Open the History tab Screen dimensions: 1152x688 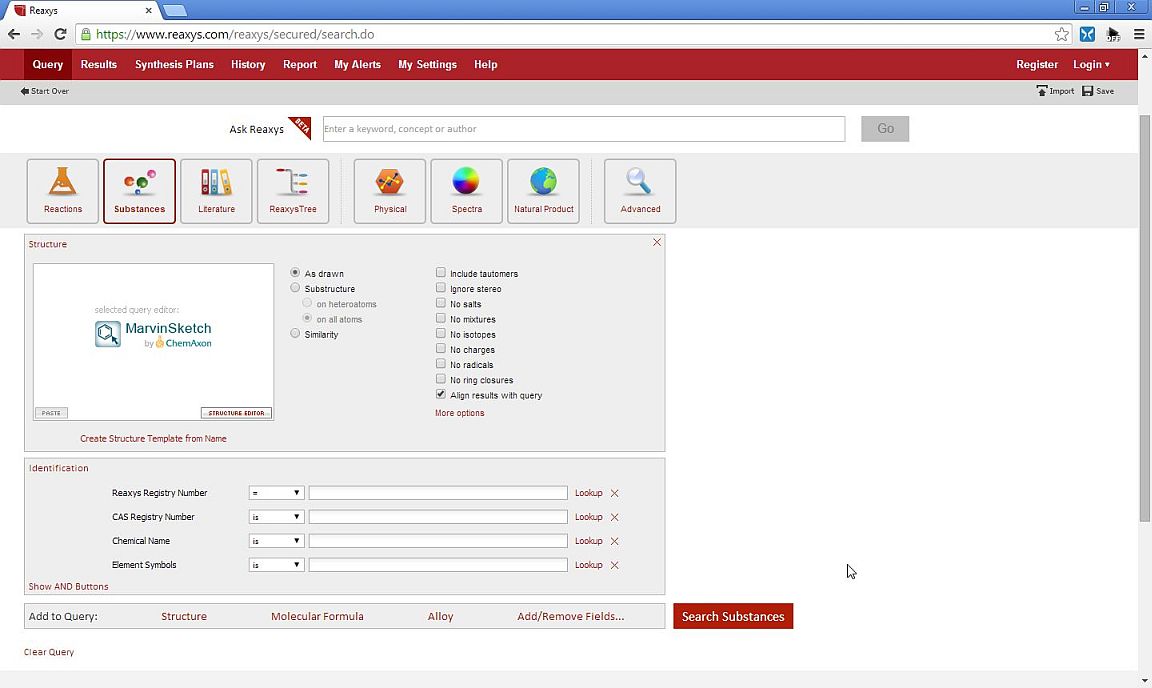(248, 65)
